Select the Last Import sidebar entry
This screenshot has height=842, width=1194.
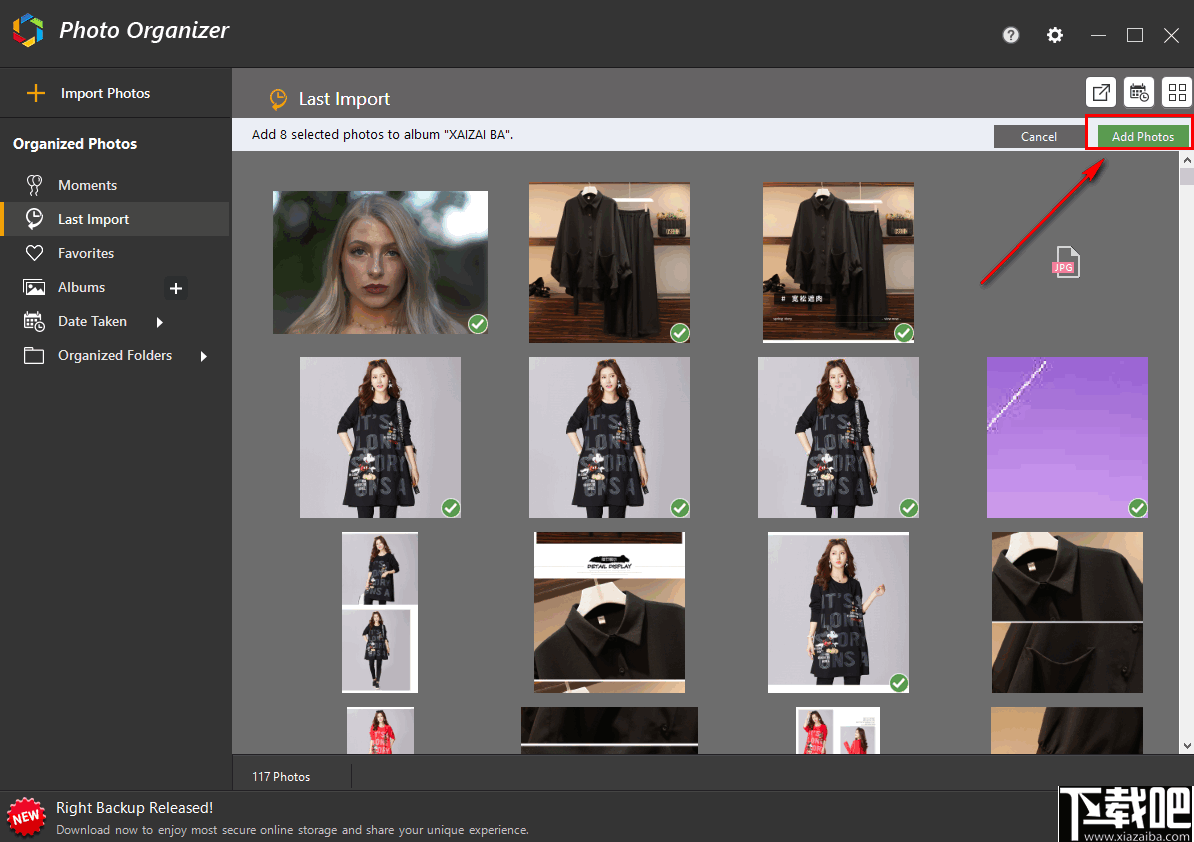pyautogui.click(x=95, y=219)
